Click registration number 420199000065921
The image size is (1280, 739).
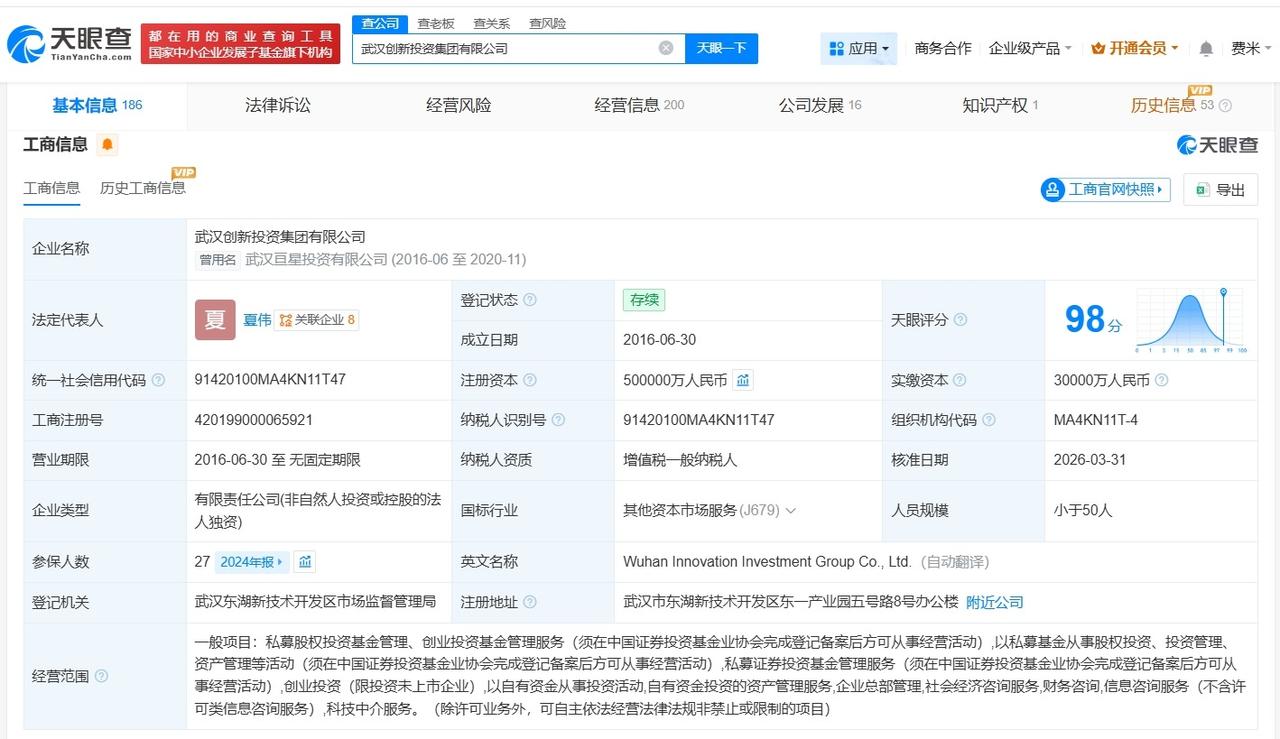point(254,420)
